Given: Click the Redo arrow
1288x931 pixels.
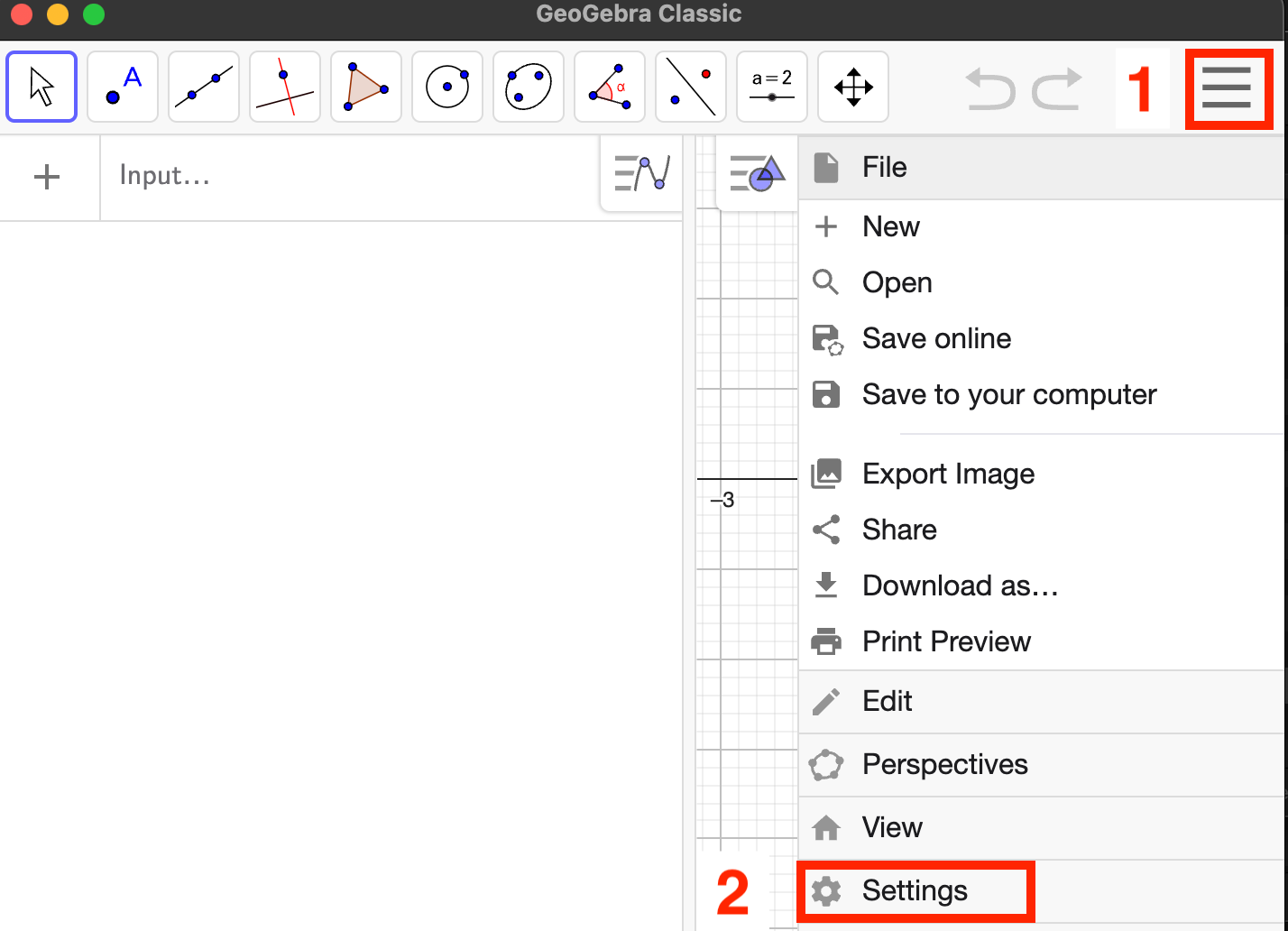Looking at the screenshot, I should 1057,88.
